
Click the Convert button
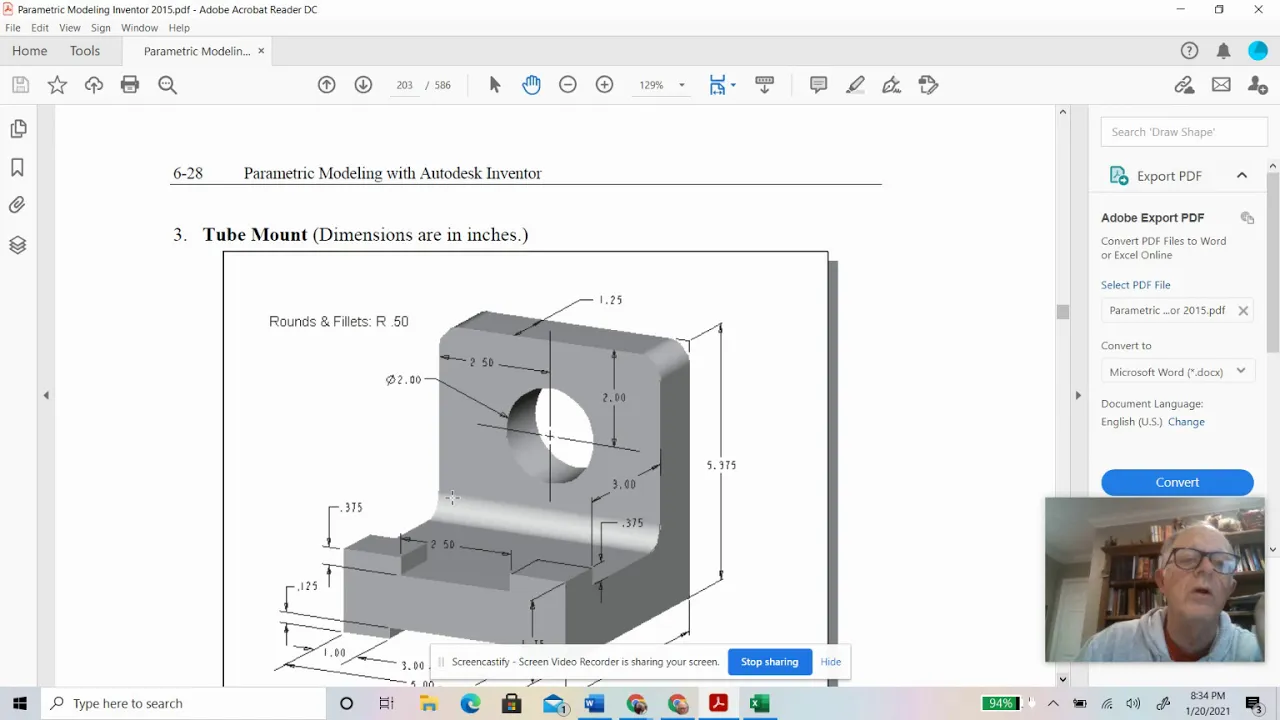click(x=1177, y=482)
